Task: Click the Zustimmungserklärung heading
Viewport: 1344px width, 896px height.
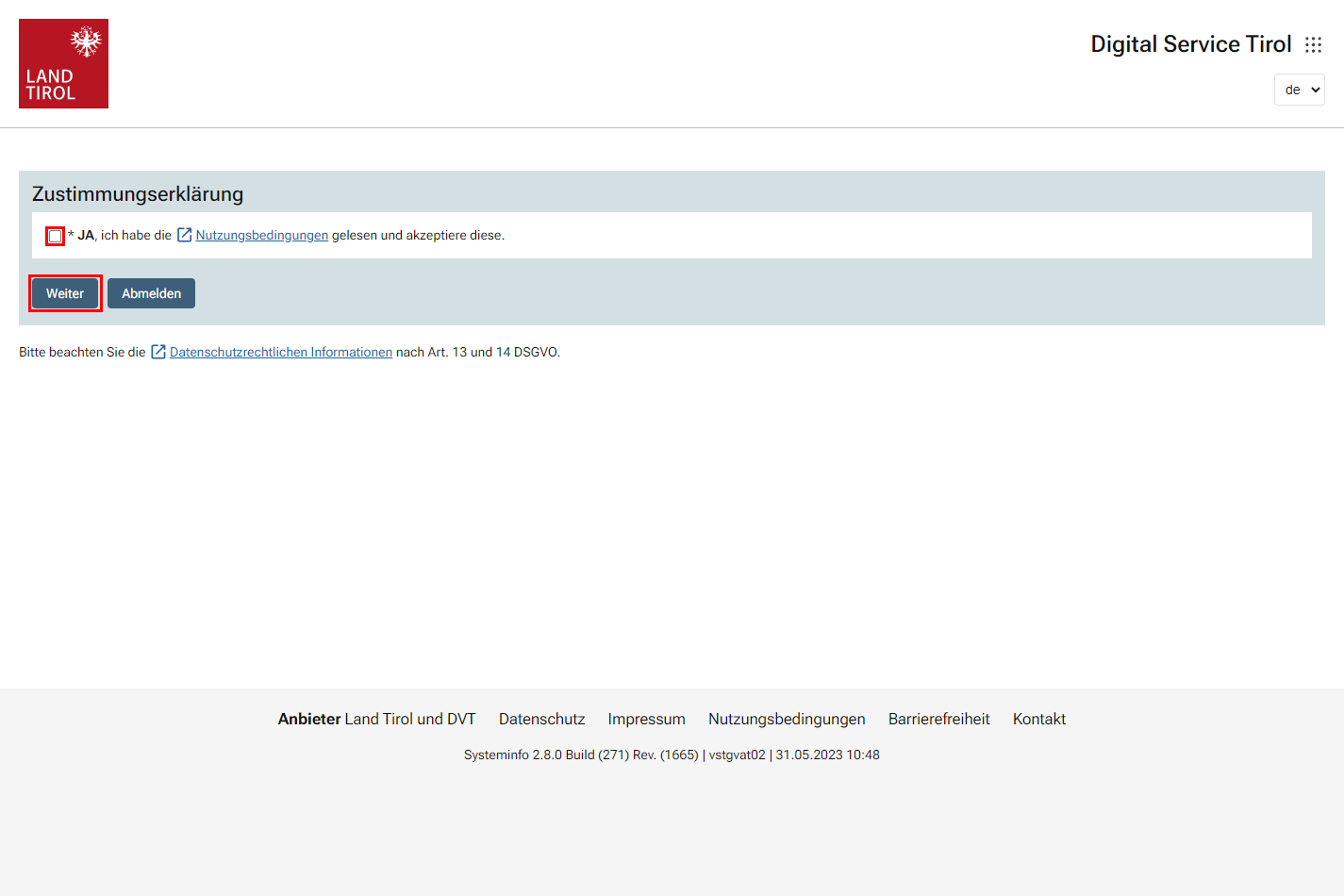Action: 138,193
